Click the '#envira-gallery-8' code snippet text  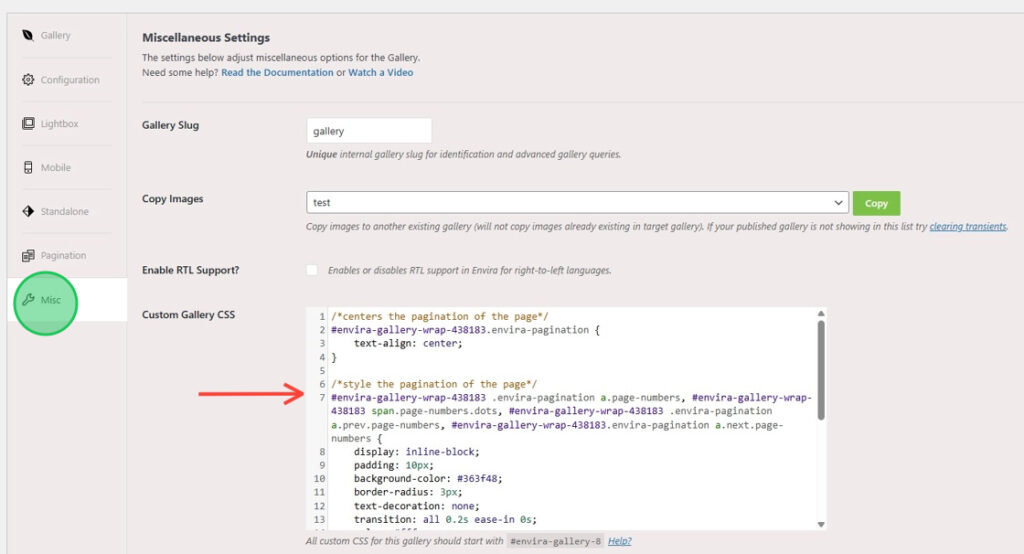(x=555, y=541)
